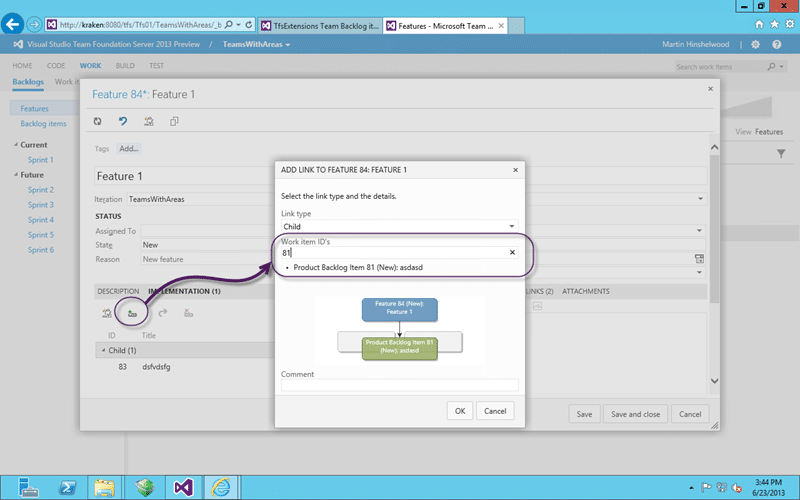Viewport: 800px width, 500px height.
Task: Go to the TEST hub
Action: pyautogui.click(x=157, y=66)
